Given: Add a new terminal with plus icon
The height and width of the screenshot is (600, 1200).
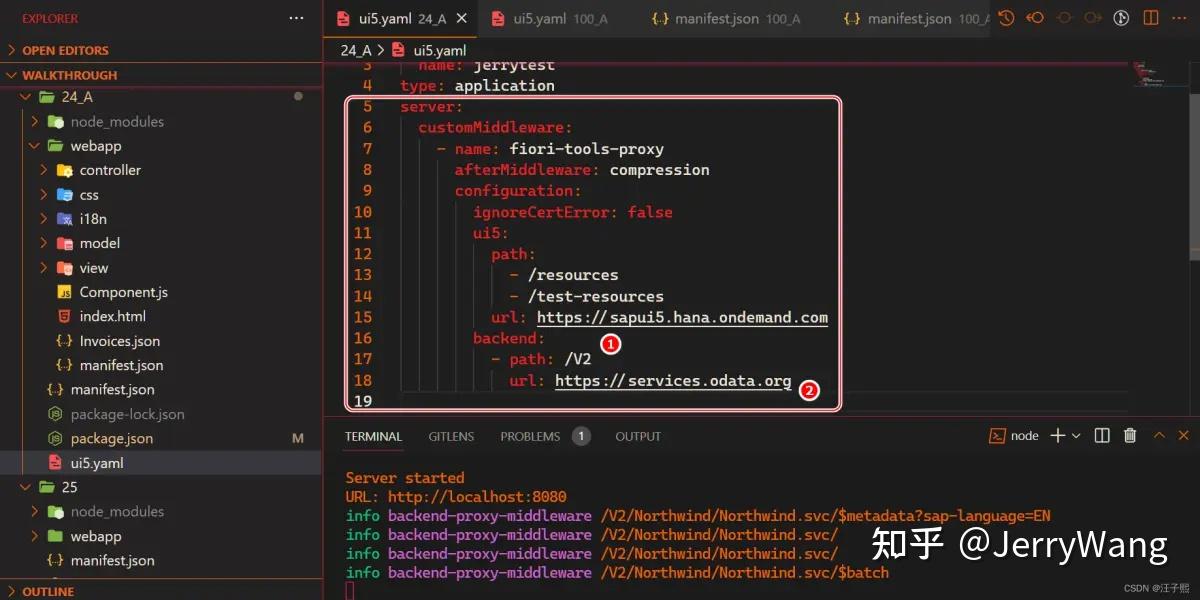Looking at the screenshot, I should (1058, 436).
